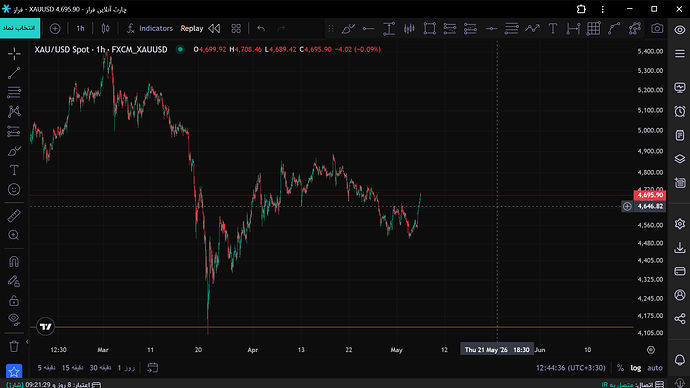The height and width of the screenshot is (388, 690).
Task: Toggle lock all drawings
Action: click(x=14, y=300)
